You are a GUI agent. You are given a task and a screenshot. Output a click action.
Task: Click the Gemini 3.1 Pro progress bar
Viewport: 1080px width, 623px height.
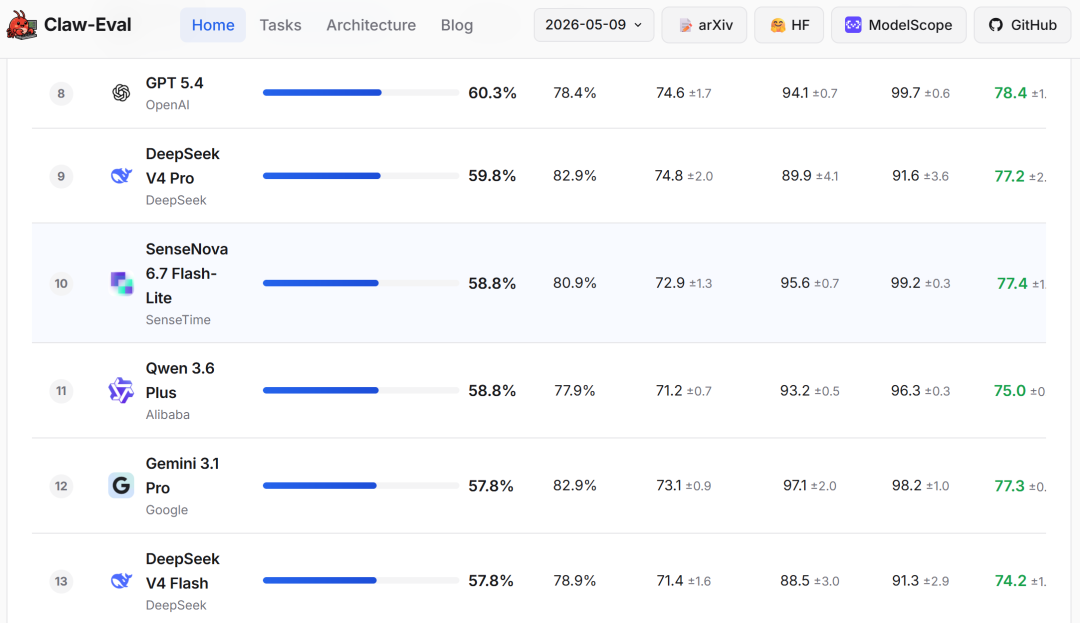pos(361,485)
